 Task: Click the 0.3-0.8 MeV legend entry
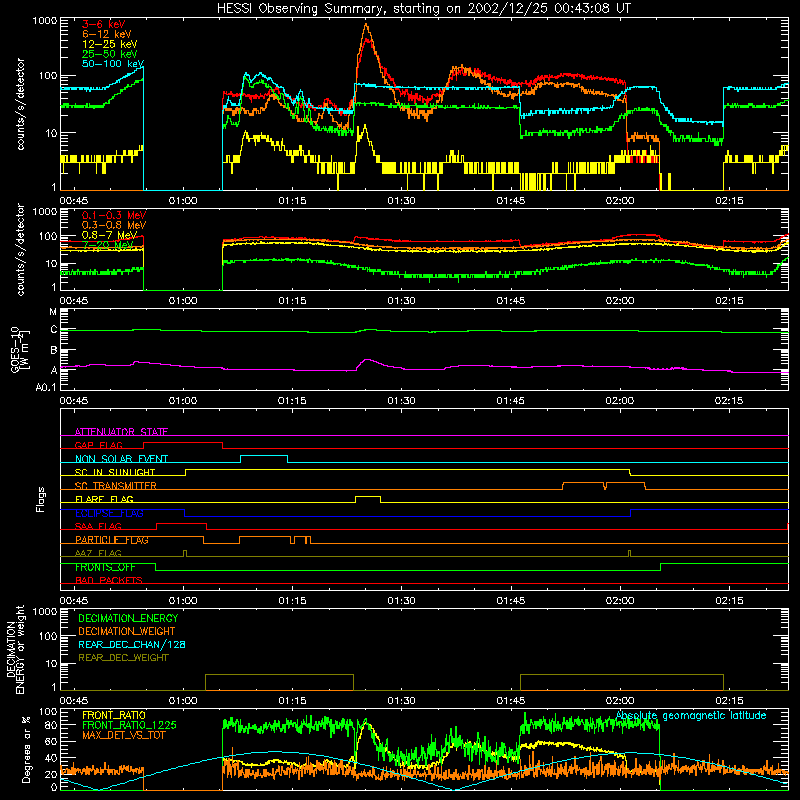tap(114, 225)
